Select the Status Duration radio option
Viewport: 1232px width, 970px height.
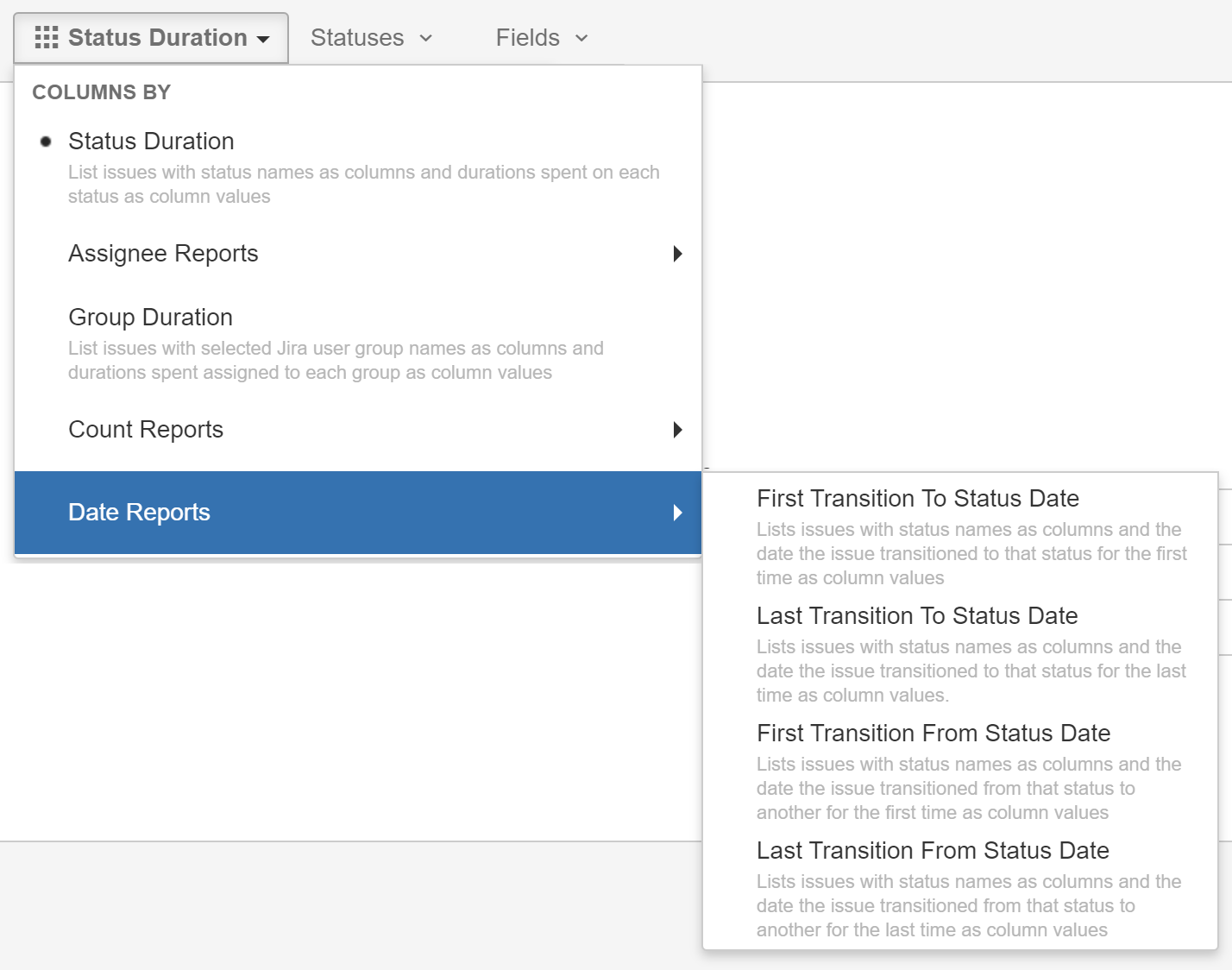click(46, 141)
